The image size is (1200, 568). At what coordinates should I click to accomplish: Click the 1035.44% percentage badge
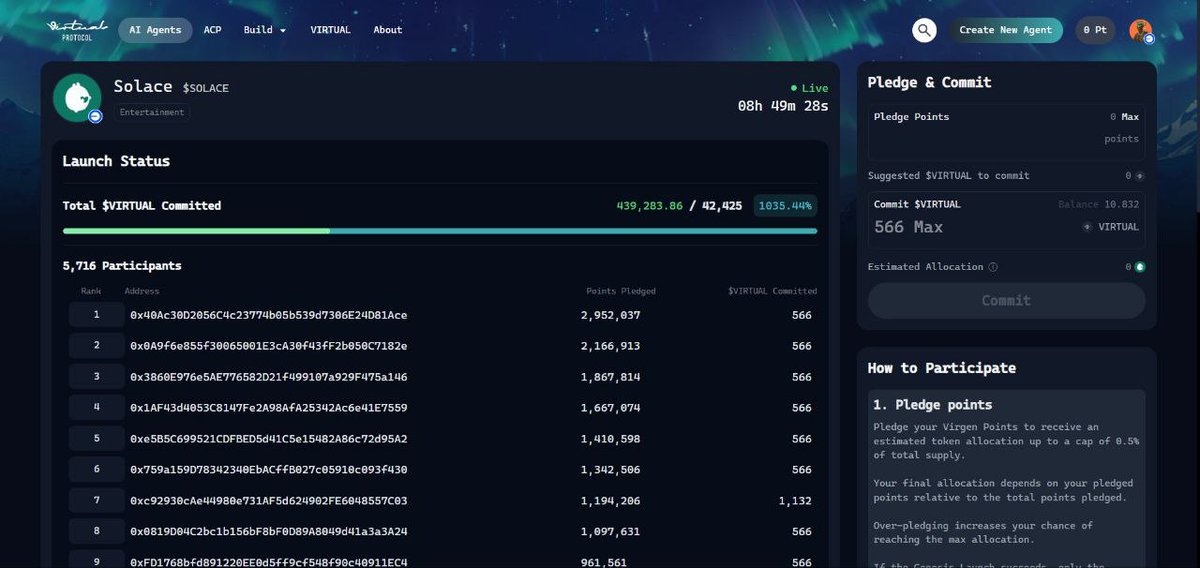click(x=785, y=205)
